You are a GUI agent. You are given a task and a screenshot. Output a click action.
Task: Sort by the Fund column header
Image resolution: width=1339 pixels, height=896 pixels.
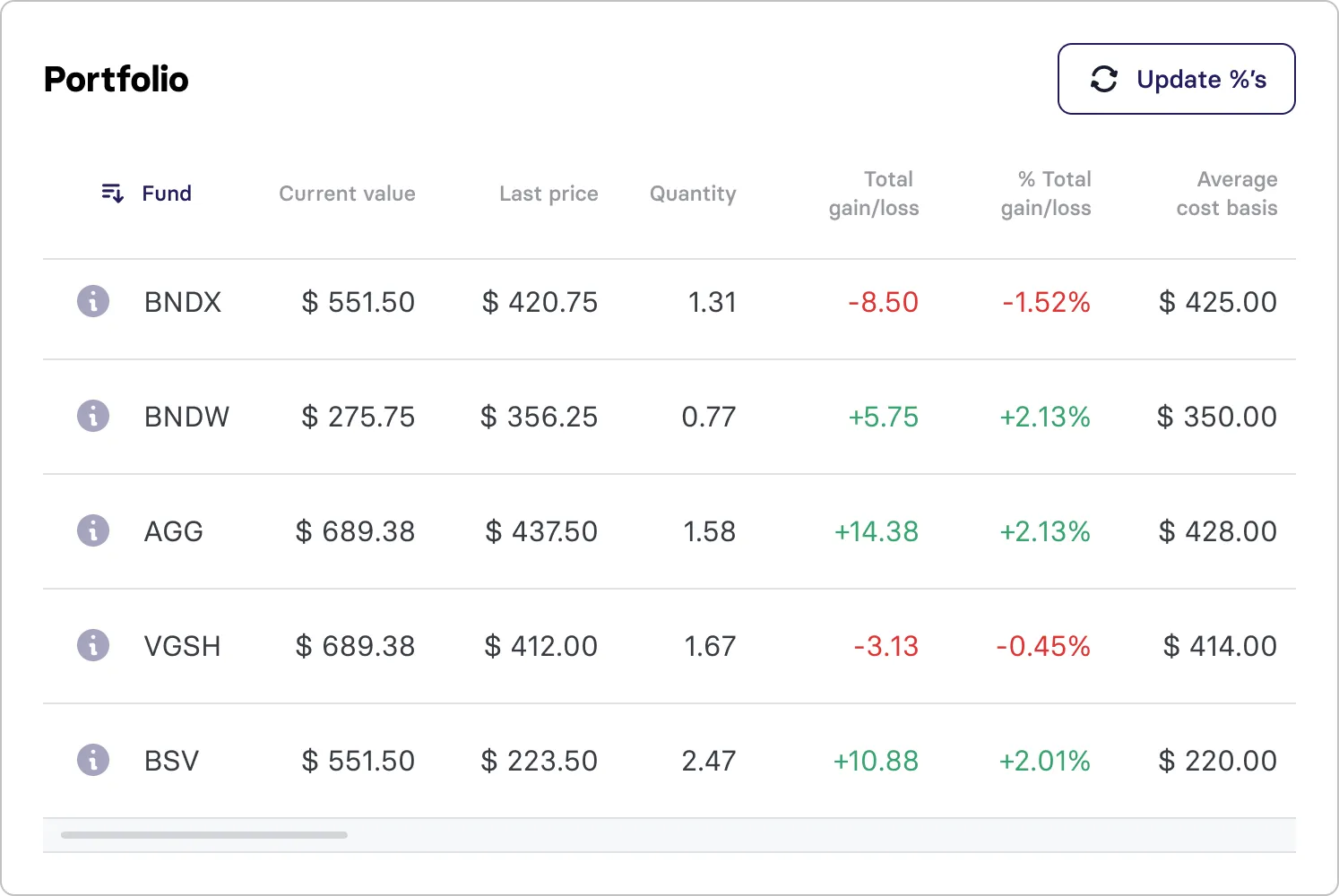click(x=167, y=194)
